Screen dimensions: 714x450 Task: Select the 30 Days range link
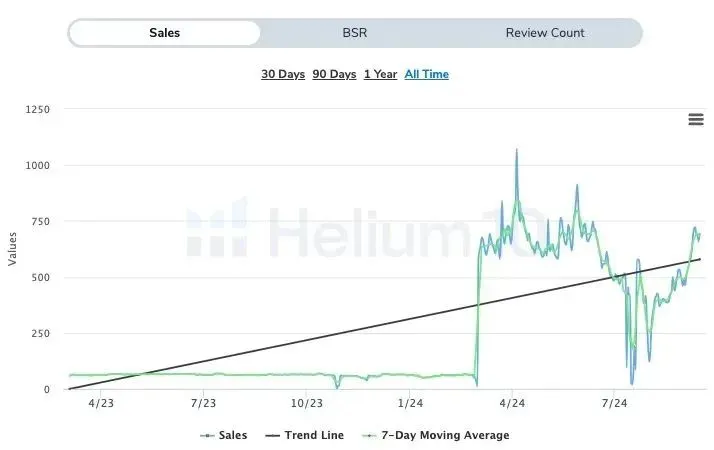(283, 75)
